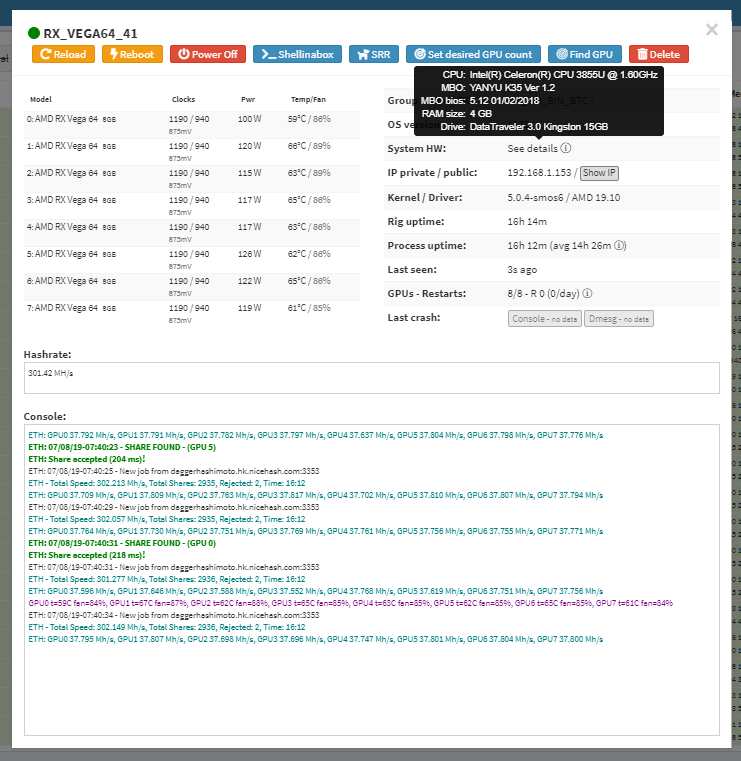Viewport: 741px width, 761px height.
Task: Click the 8/8 - R 0 (0/day) value
Action: point(543,294)
